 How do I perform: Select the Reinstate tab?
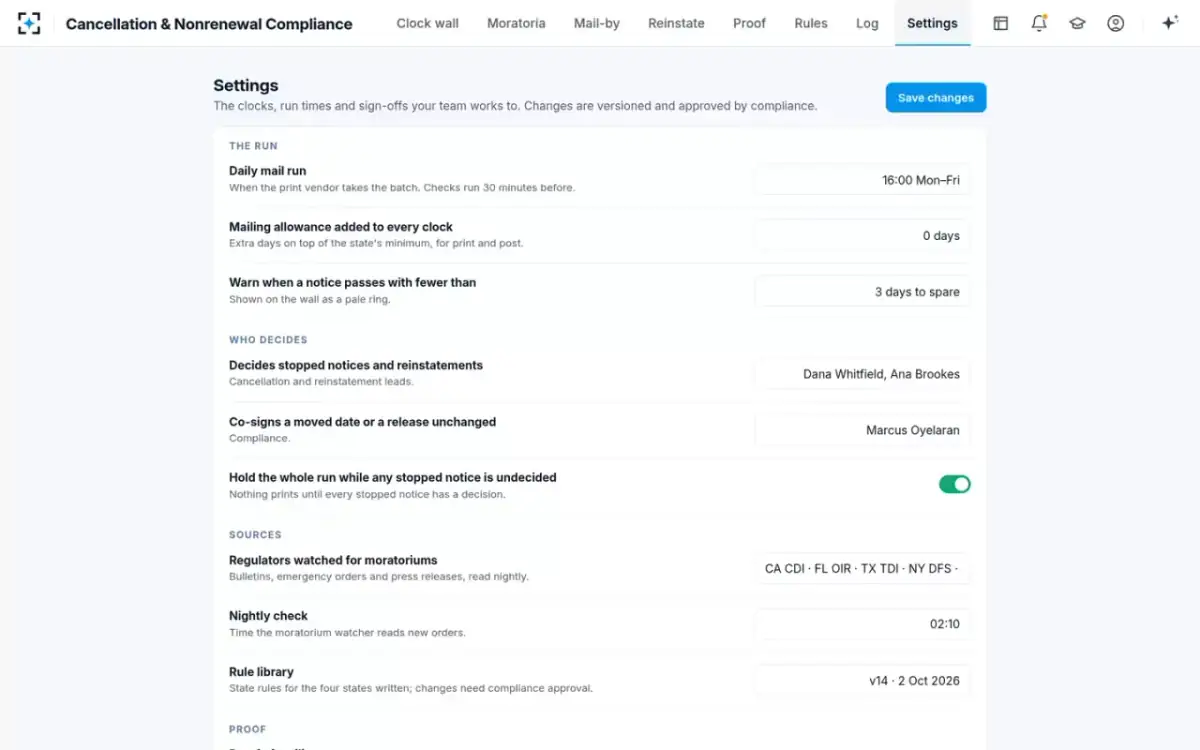click(x=676, y=23)
